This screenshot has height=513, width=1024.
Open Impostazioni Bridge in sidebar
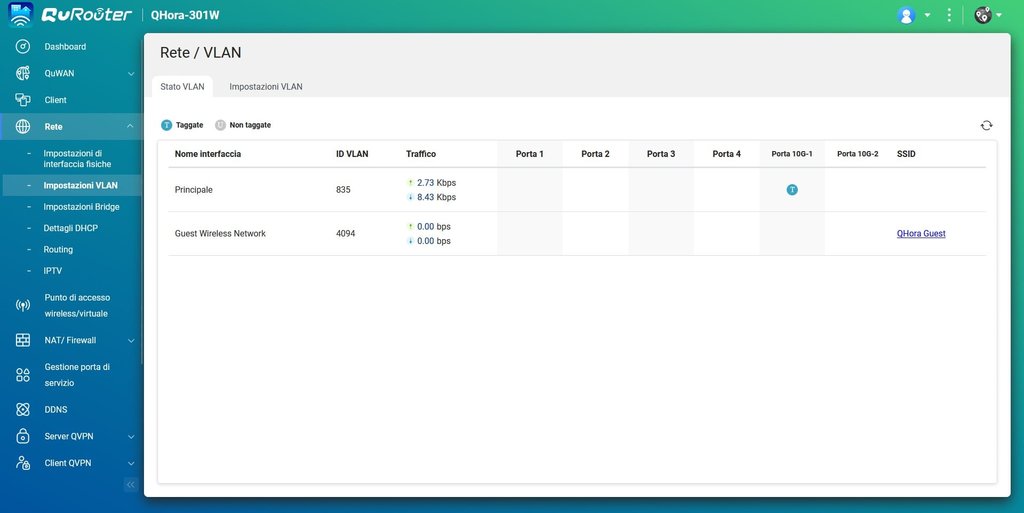pos(81,207)
